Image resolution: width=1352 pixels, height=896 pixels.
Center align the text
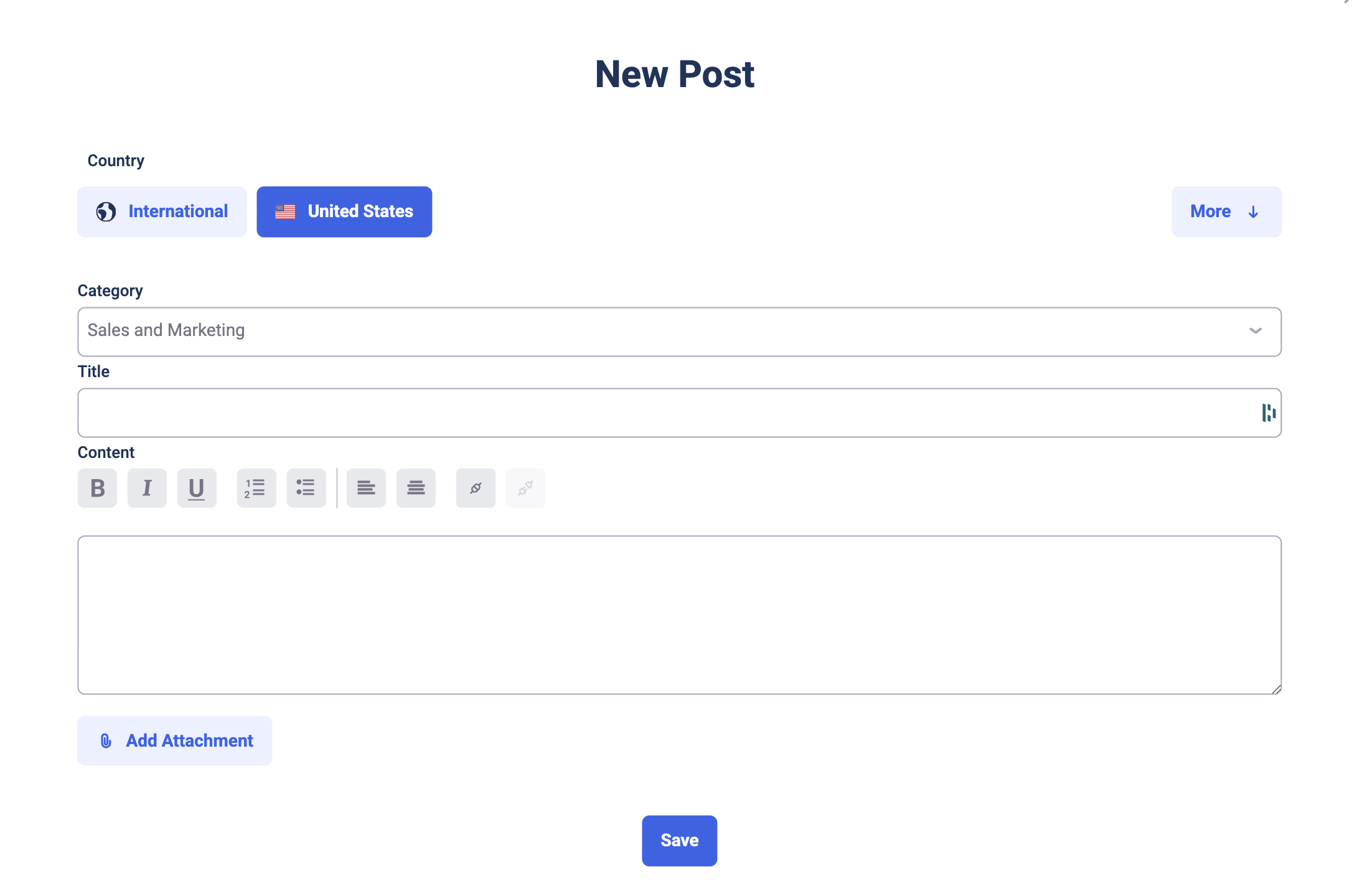coord(416,488)
